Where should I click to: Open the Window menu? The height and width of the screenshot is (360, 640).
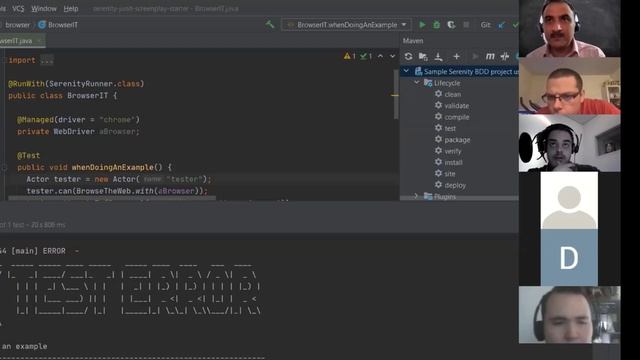44,9
